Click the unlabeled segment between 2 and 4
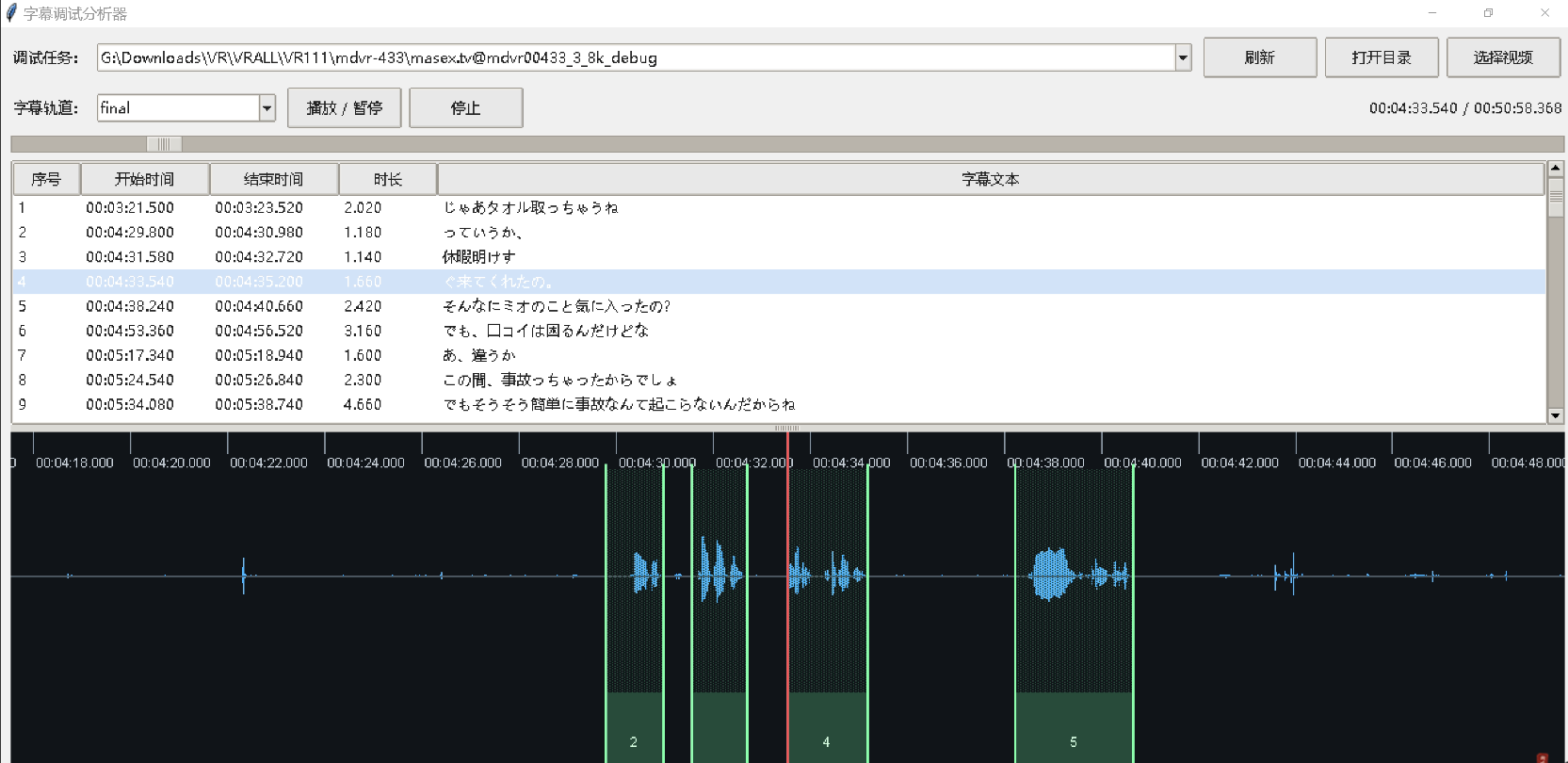 tap(719, 612)
